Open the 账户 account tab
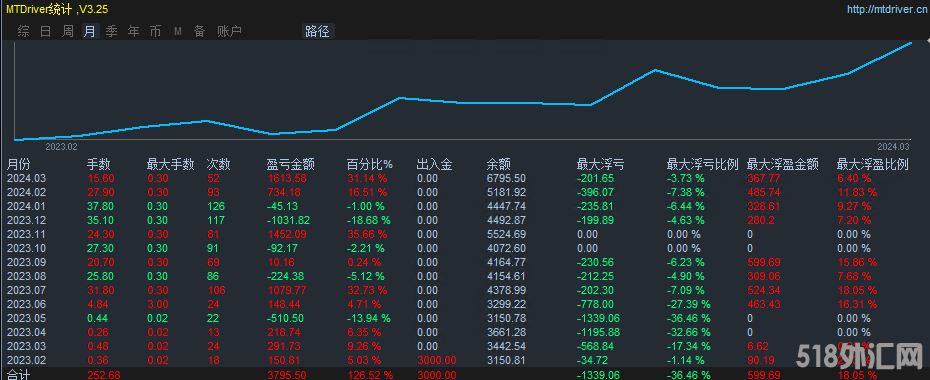The height and width of the screenshot is (380, 930). click(x=229, y=31)
